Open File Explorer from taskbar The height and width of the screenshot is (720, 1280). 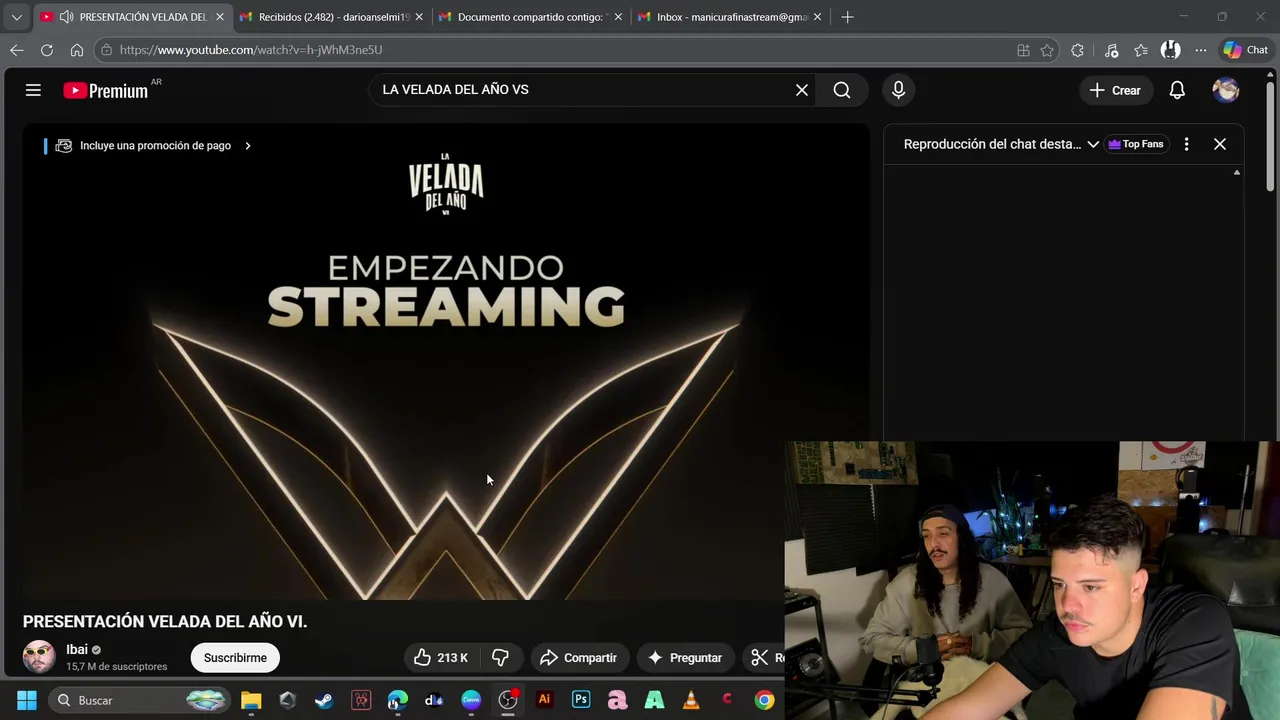tap(251, 700)
